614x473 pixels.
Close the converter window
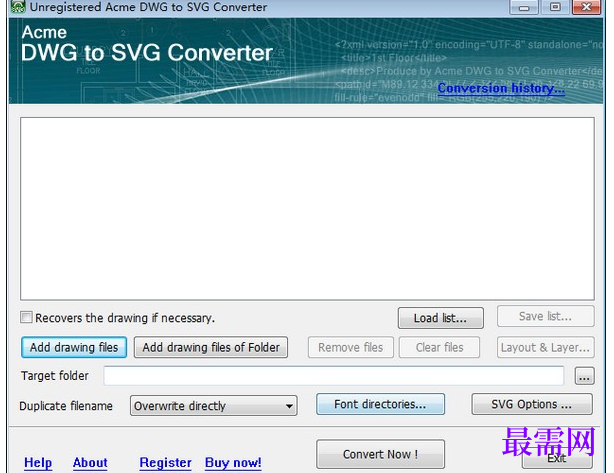point(586,7)
